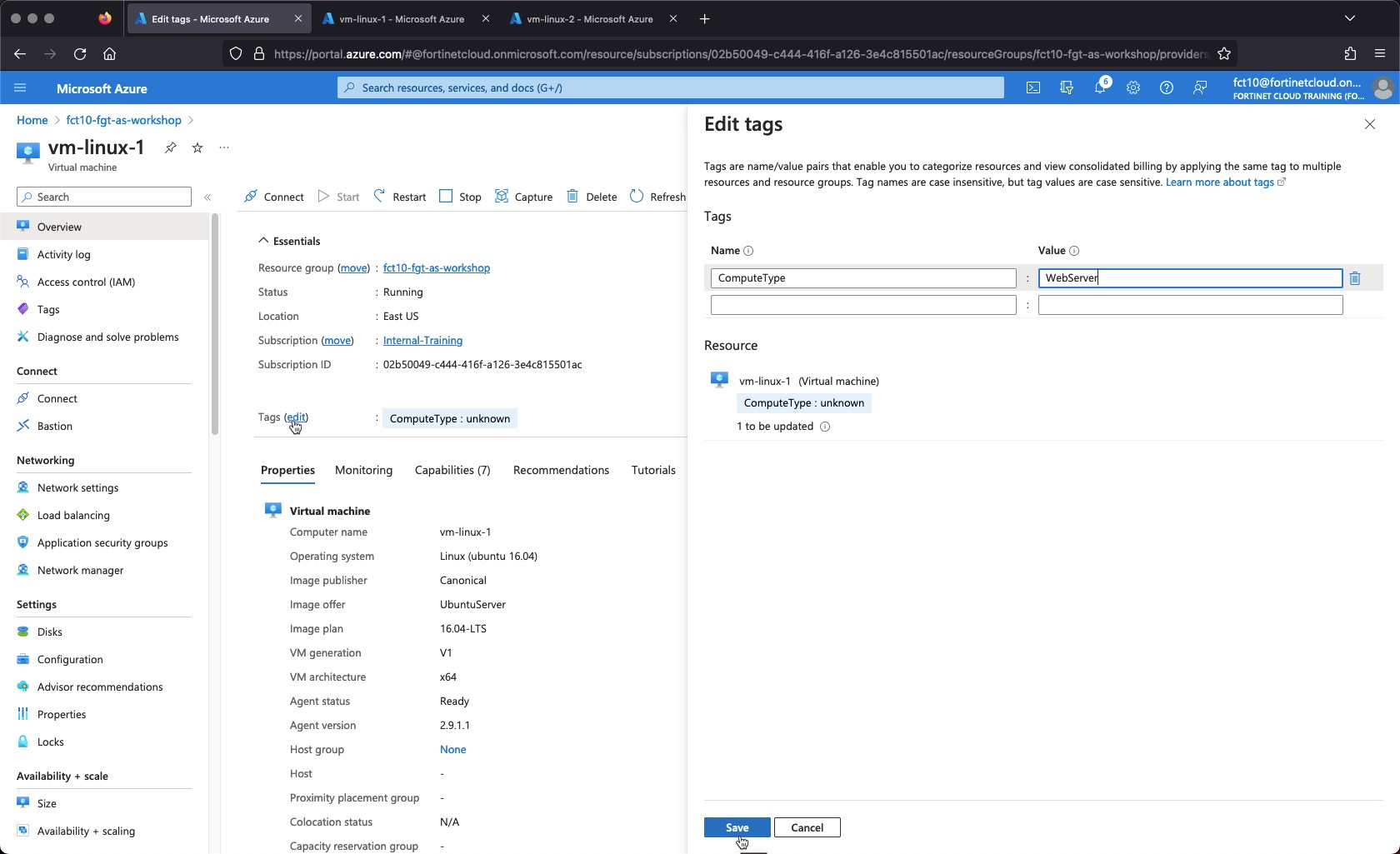
Task: Save the edited tags
Action: click(x=737, y=827)
